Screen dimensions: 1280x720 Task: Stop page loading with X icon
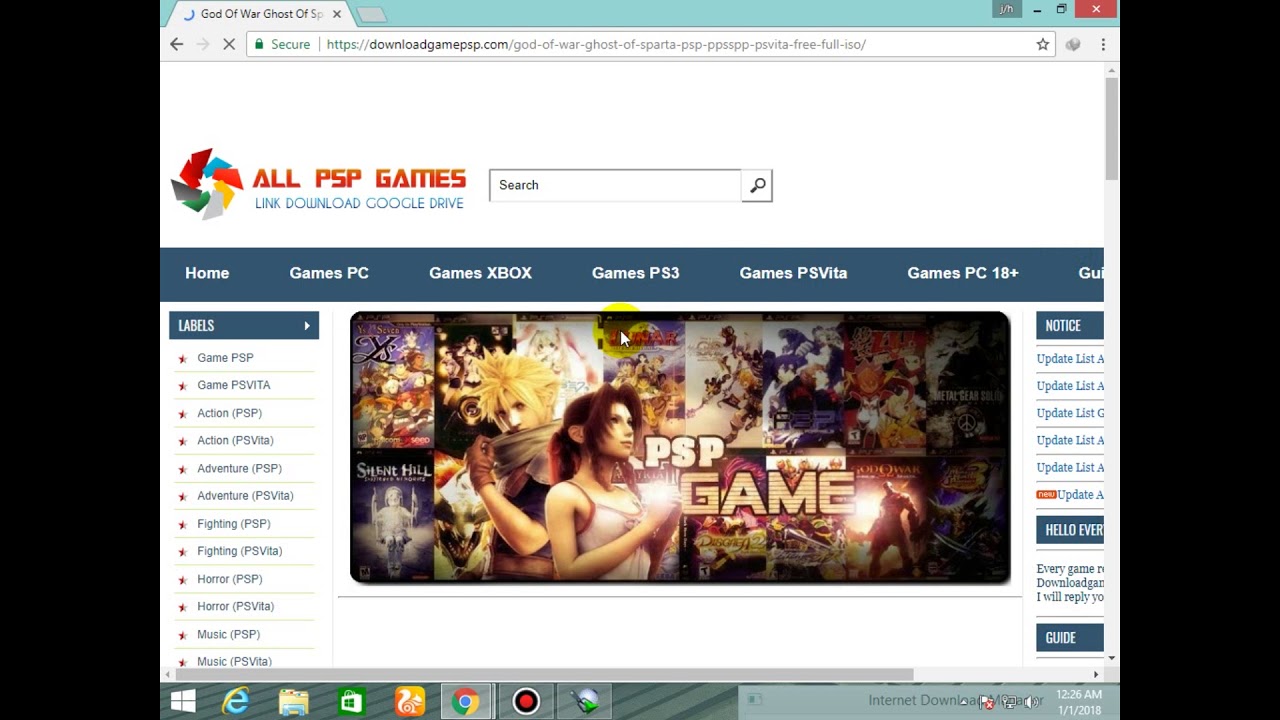pyautogui.click(x=229, y=44)
